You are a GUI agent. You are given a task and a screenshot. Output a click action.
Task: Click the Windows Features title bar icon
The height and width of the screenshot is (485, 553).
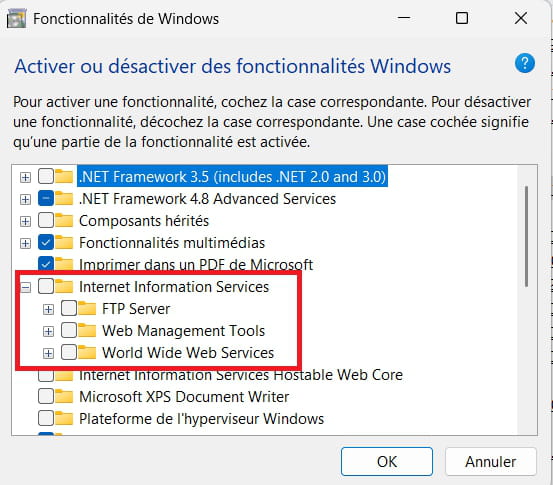pos(16,19)
